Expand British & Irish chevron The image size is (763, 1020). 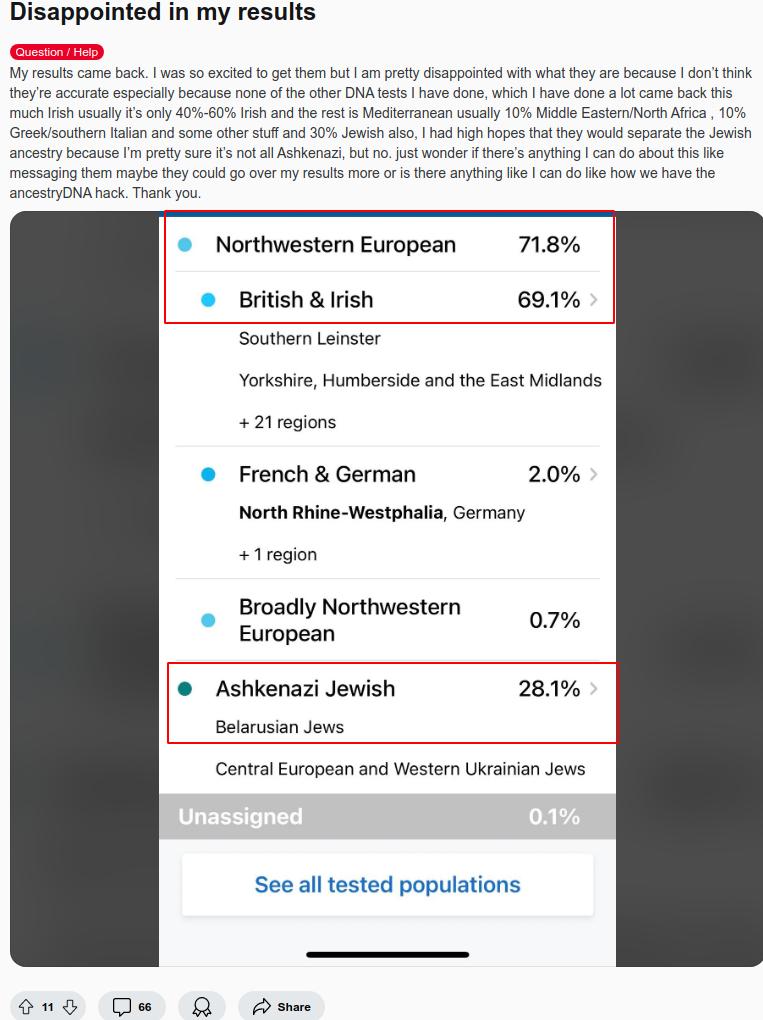(x=595, y=300)
